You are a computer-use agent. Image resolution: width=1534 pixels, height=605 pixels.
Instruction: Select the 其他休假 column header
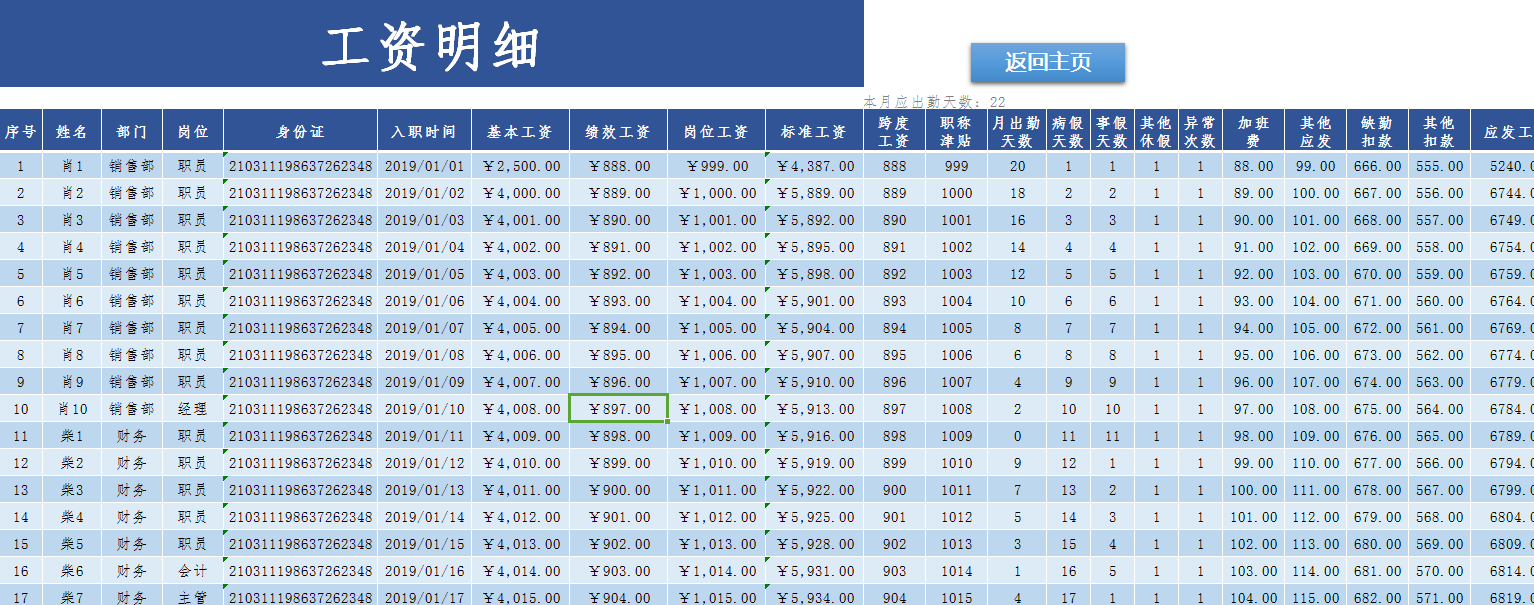(1156, 131)
